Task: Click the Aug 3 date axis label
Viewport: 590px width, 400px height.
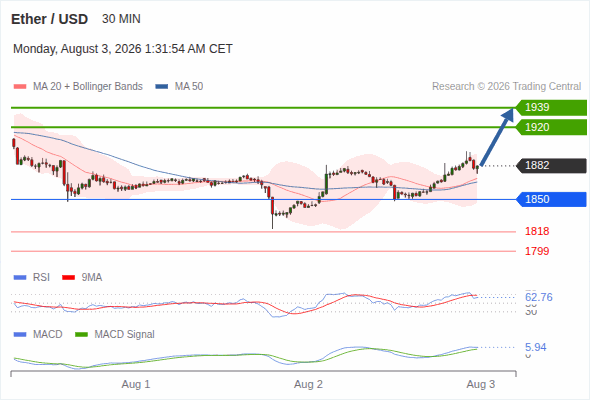Action: [481, 384]
